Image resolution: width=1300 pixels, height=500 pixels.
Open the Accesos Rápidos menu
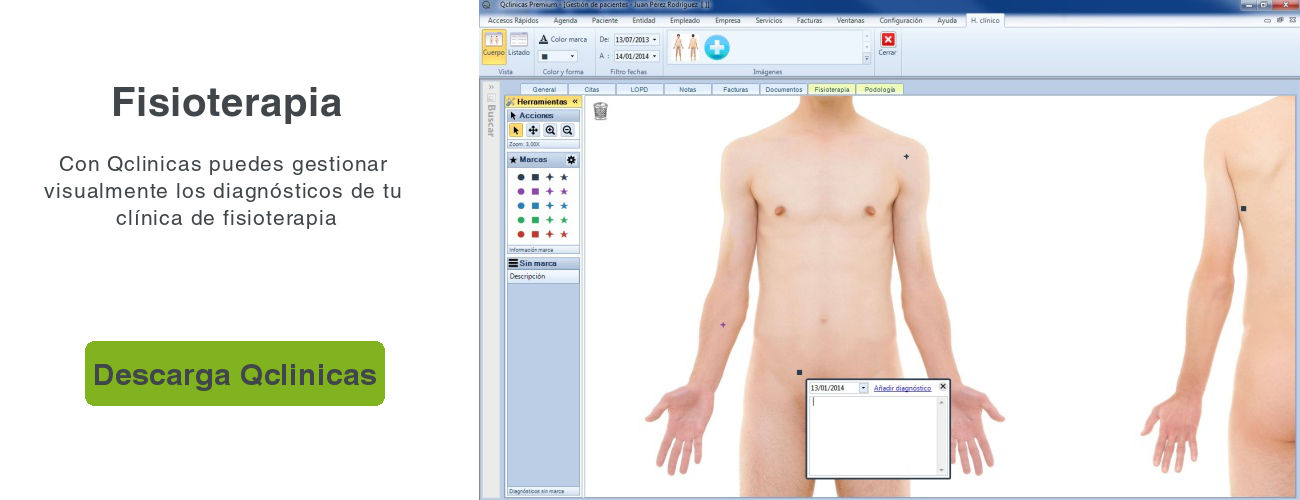pyautogui.click(x=513, y=20)
